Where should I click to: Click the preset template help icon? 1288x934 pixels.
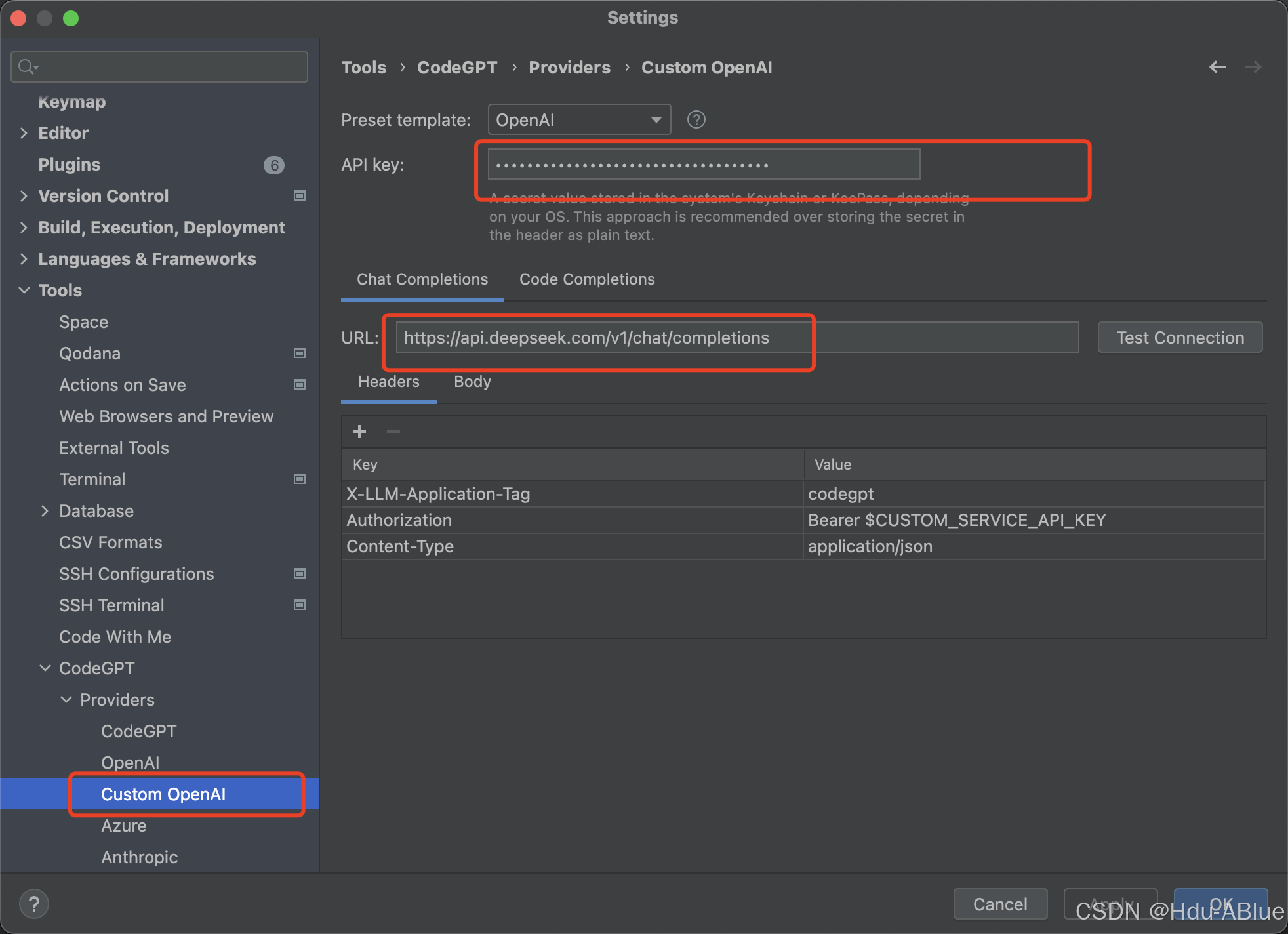696,119
